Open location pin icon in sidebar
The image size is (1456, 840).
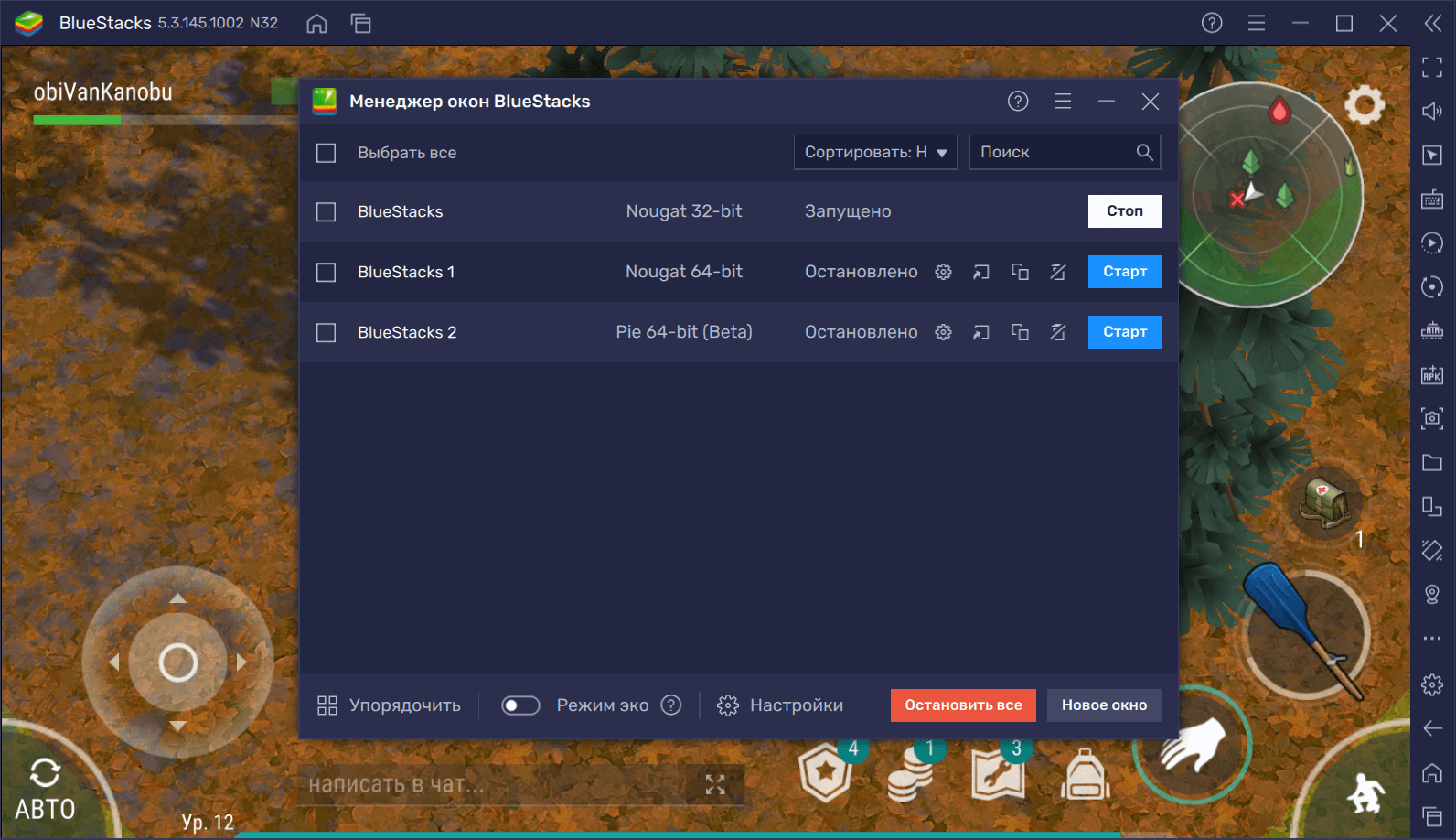coord(1432,594)
